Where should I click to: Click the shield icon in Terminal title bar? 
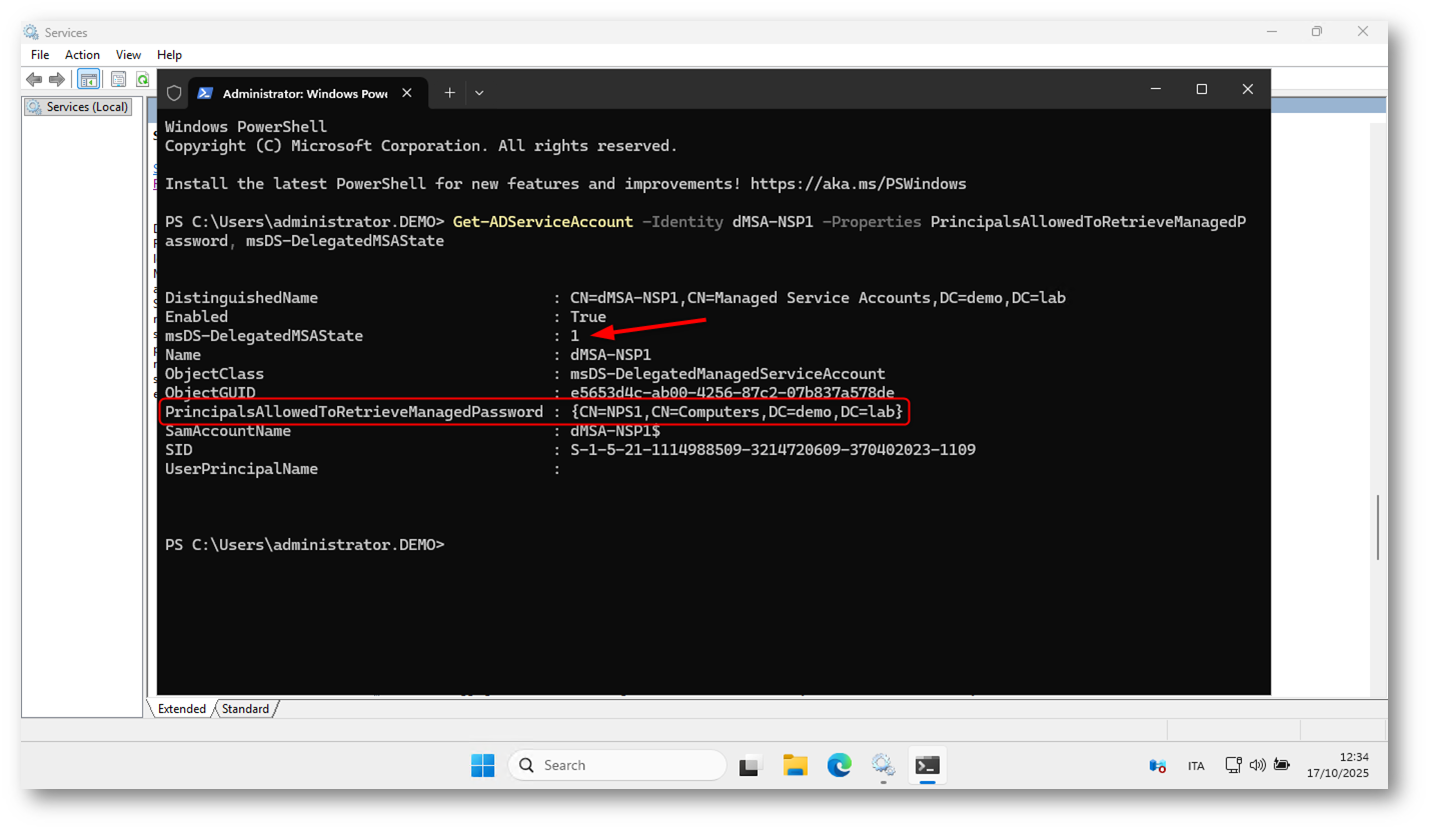174,92
